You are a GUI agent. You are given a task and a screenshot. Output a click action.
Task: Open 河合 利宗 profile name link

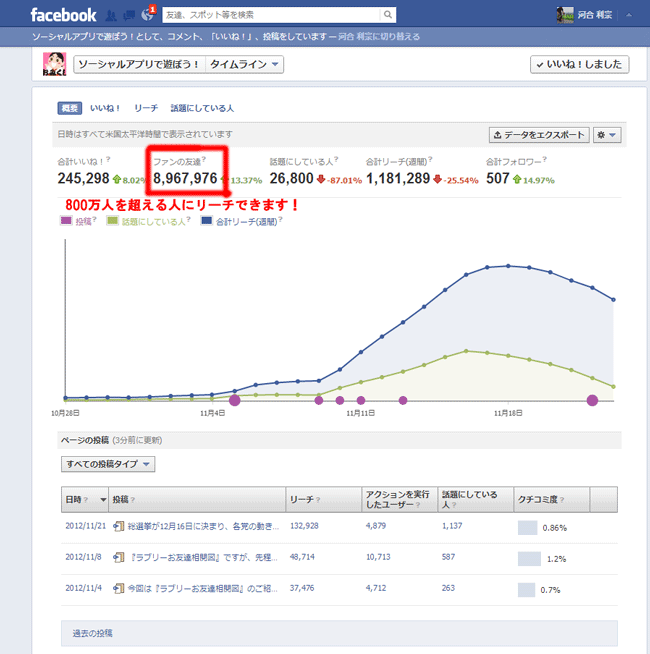point(595,15)
